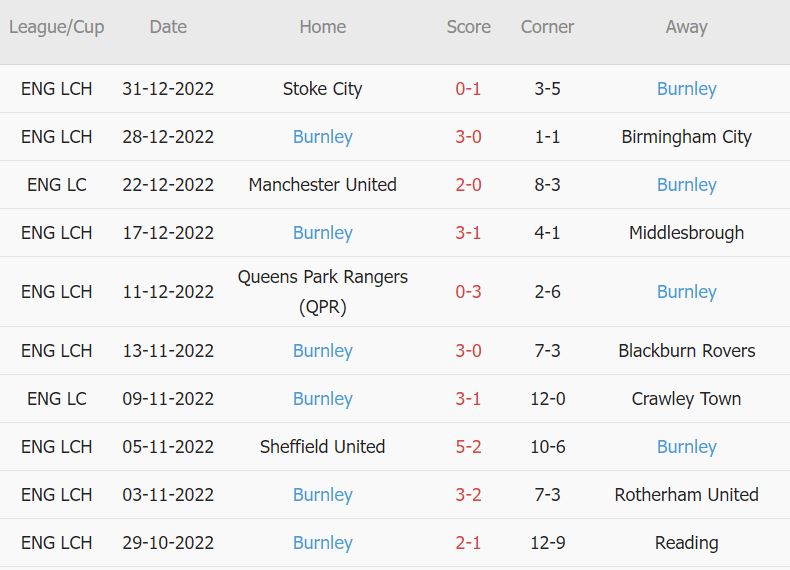The image size is (790, 570).
Task: Select Burnley link in Middlesbrough match row
Action: point(322,233)
